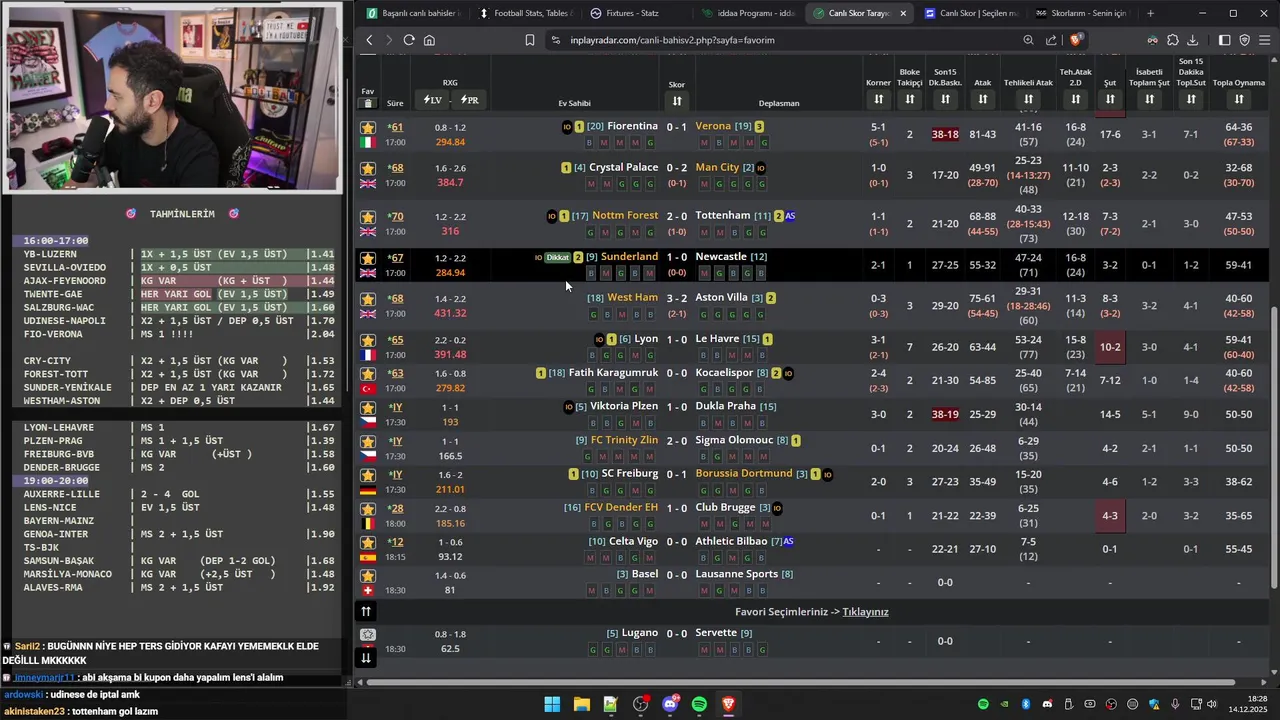Sort by Atak column arrows
This screenshot has height=720, width=1280.
pyautogui.click(x=983, y=99)
